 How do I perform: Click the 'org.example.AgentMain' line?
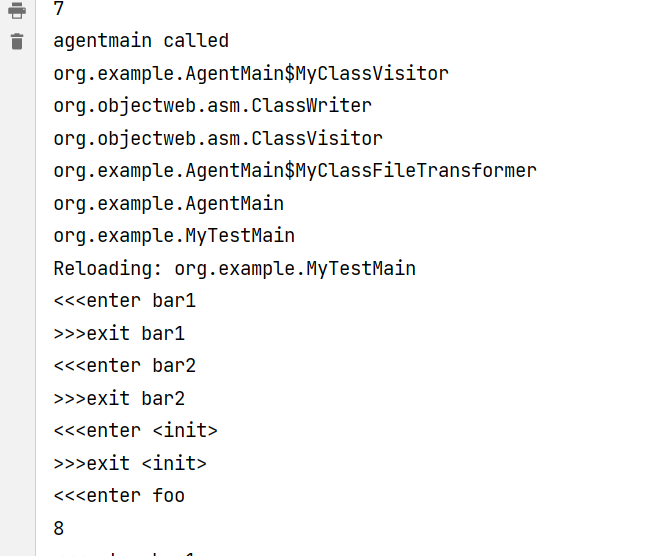(168, 203)
